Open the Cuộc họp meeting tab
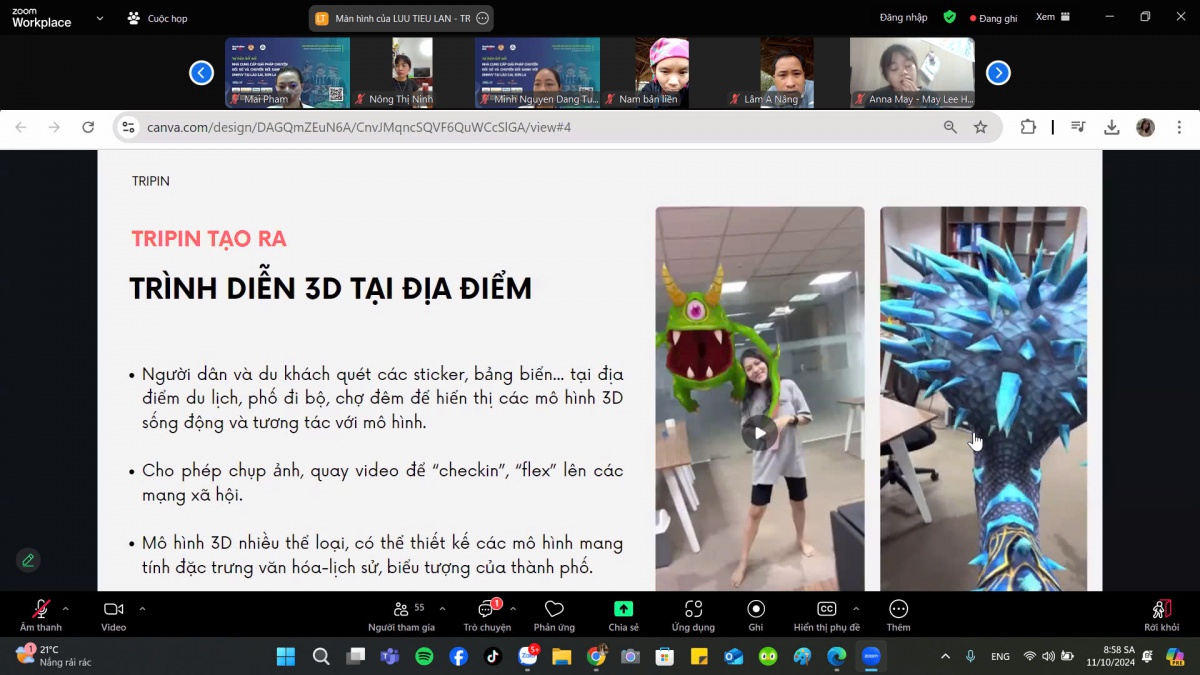 pos(158,18)
